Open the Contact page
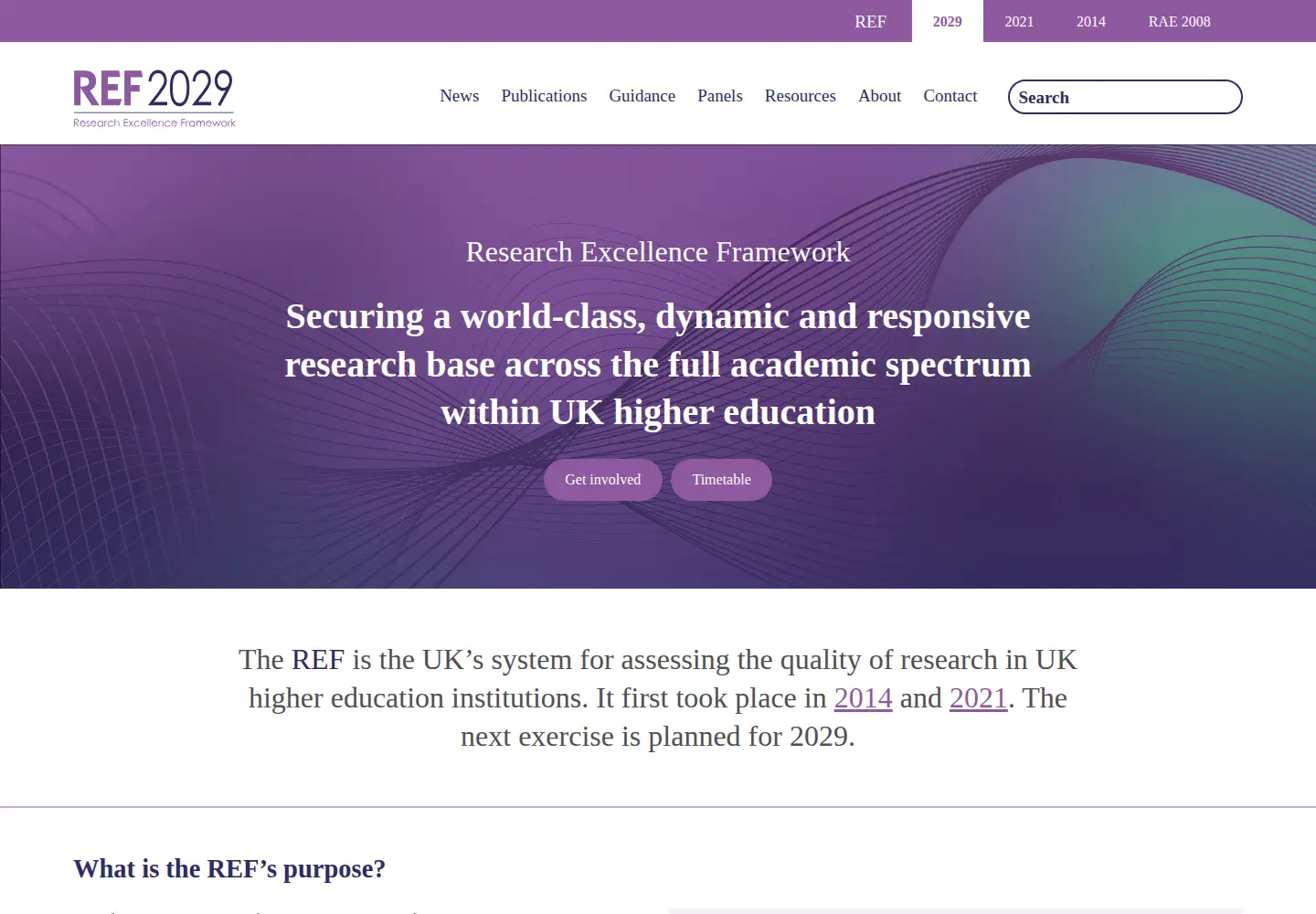 click(x=950, y=96)
